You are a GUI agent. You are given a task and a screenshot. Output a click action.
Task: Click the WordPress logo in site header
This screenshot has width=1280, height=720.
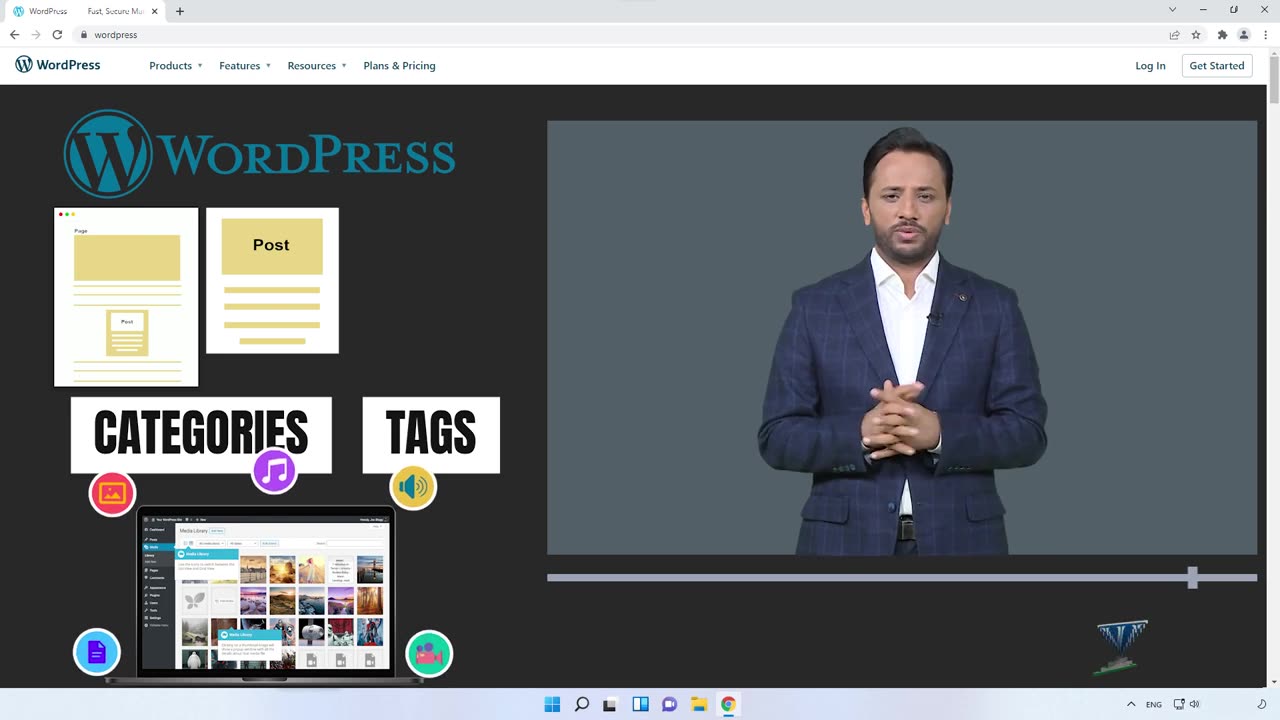point(57,65)
